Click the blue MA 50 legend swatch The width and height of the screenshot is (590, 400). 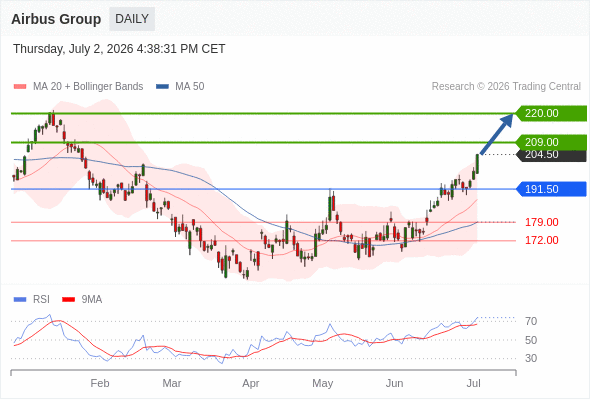click(x=162, y=87)
